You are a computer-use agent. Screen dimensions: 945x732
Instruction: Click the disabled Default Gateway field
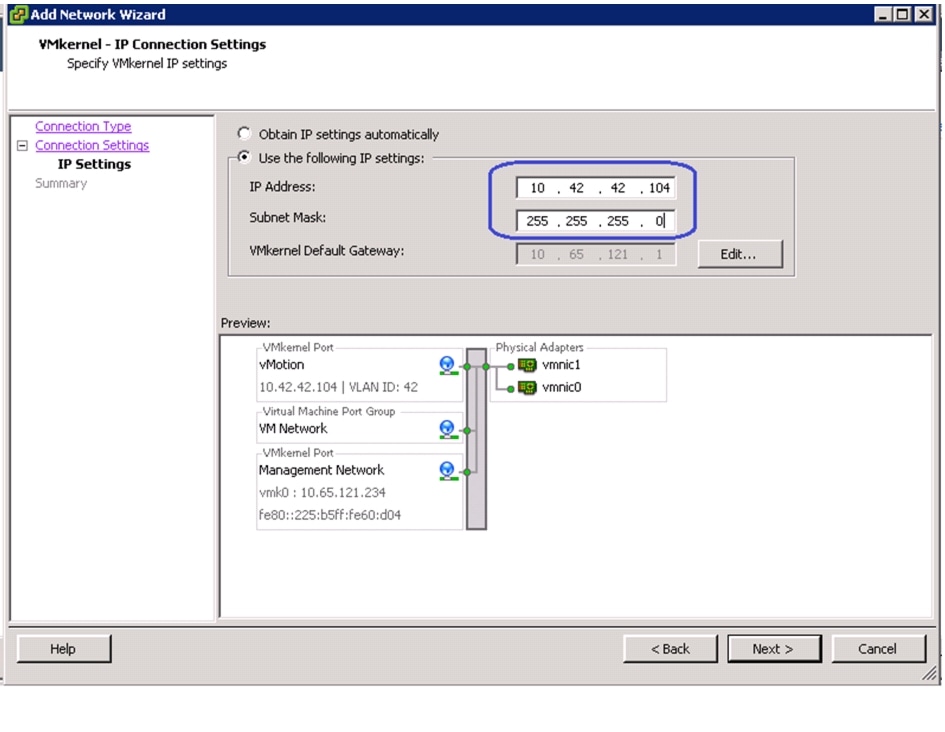[x=595, y=254]
